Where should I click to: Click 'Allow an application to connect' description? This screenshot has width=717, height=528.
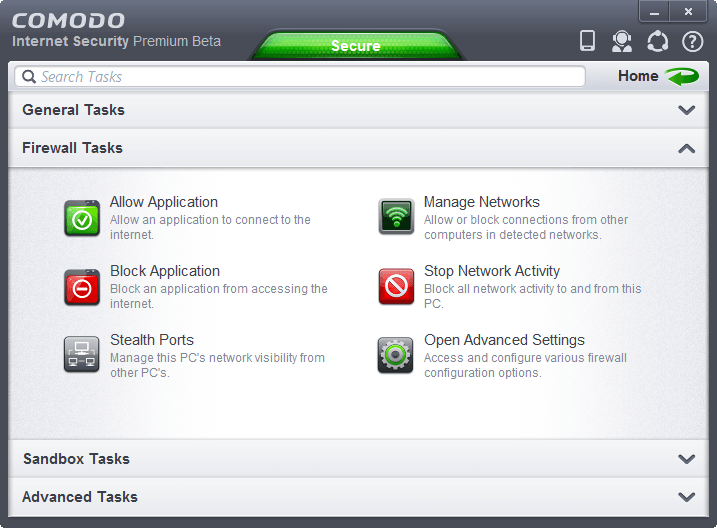[210, 227]
